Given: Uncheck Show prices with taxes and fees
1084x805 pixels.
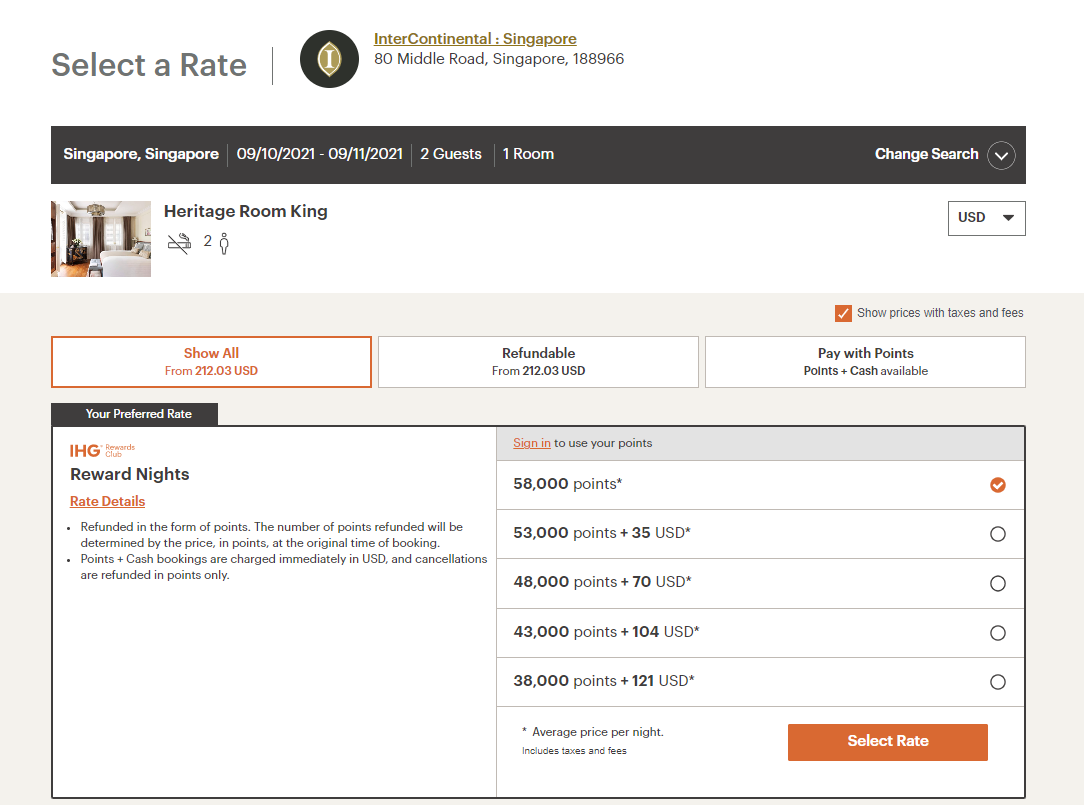Looking at the screenshot, I should 843,313.
